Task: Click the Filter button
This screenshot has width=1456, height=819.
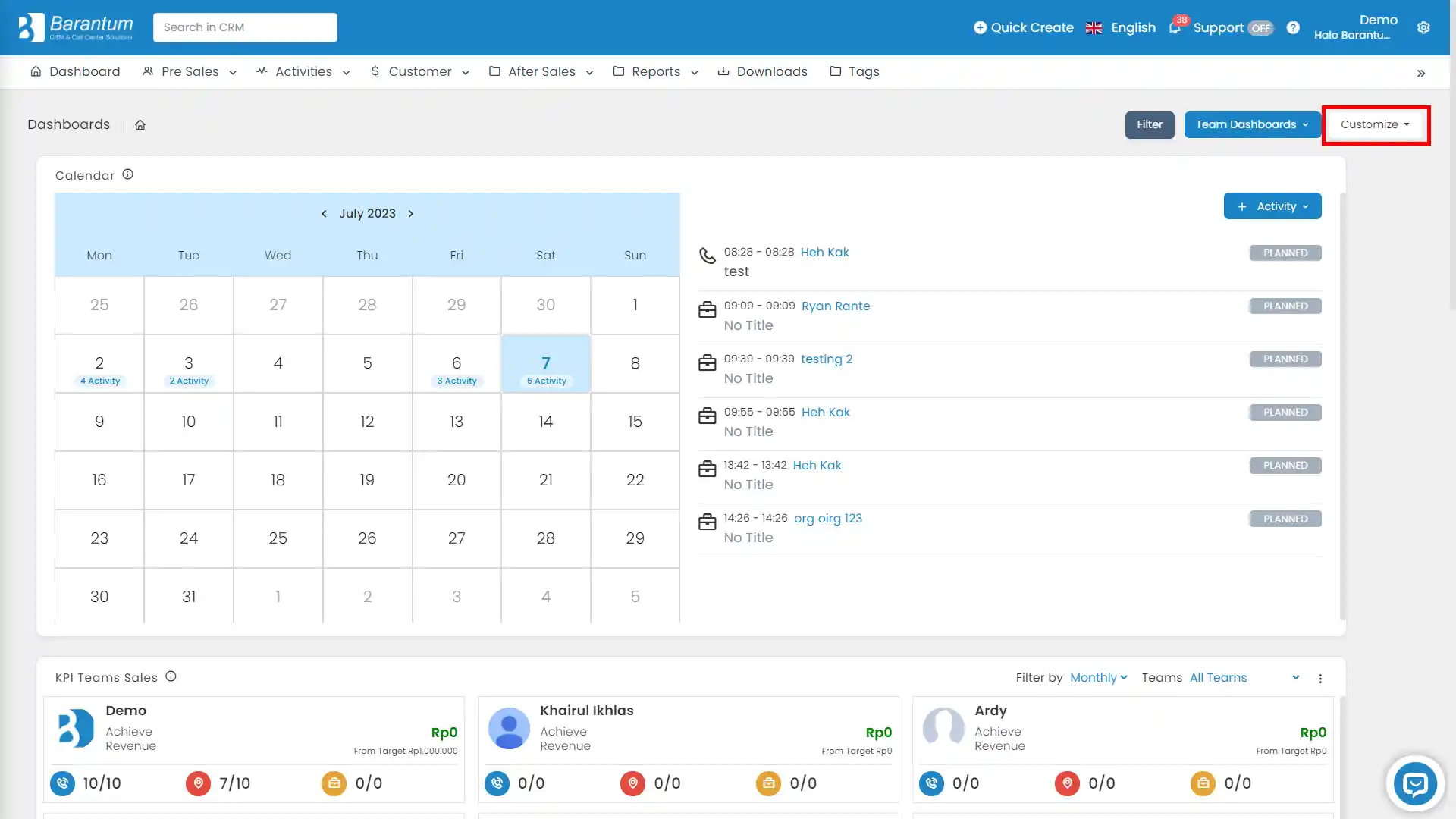Action: [x=1149, y=124]
